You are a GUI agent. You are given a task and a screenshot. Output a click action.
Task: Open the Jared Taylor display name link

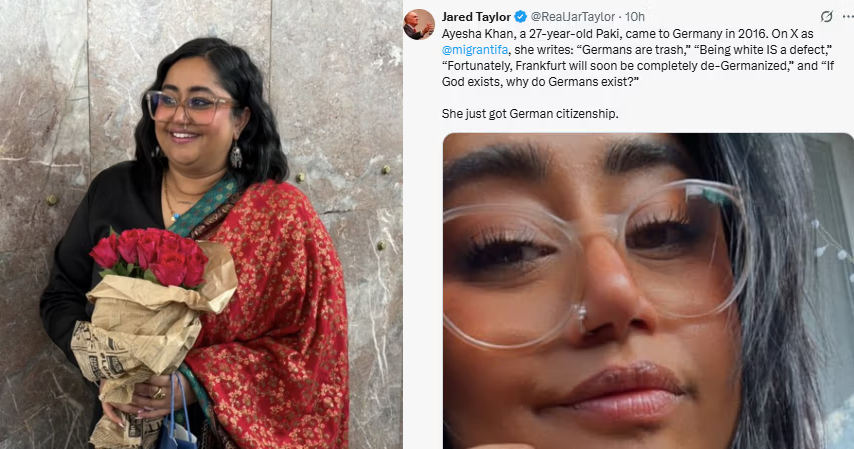pyautogui.click(x=477, y=17)
